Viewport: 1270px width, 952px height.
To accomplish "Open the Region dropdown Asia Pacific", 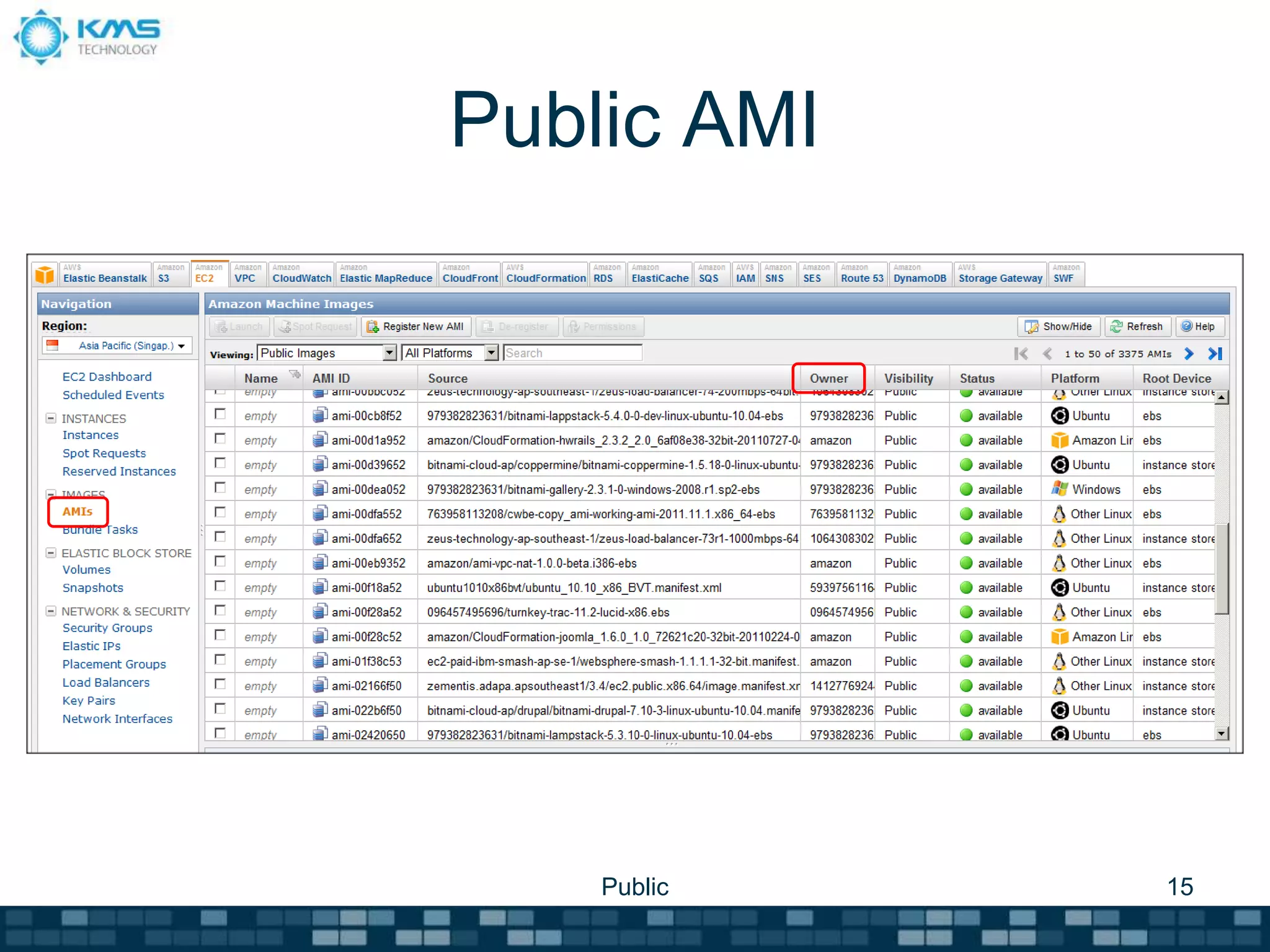I will click(x=117, y=345).
